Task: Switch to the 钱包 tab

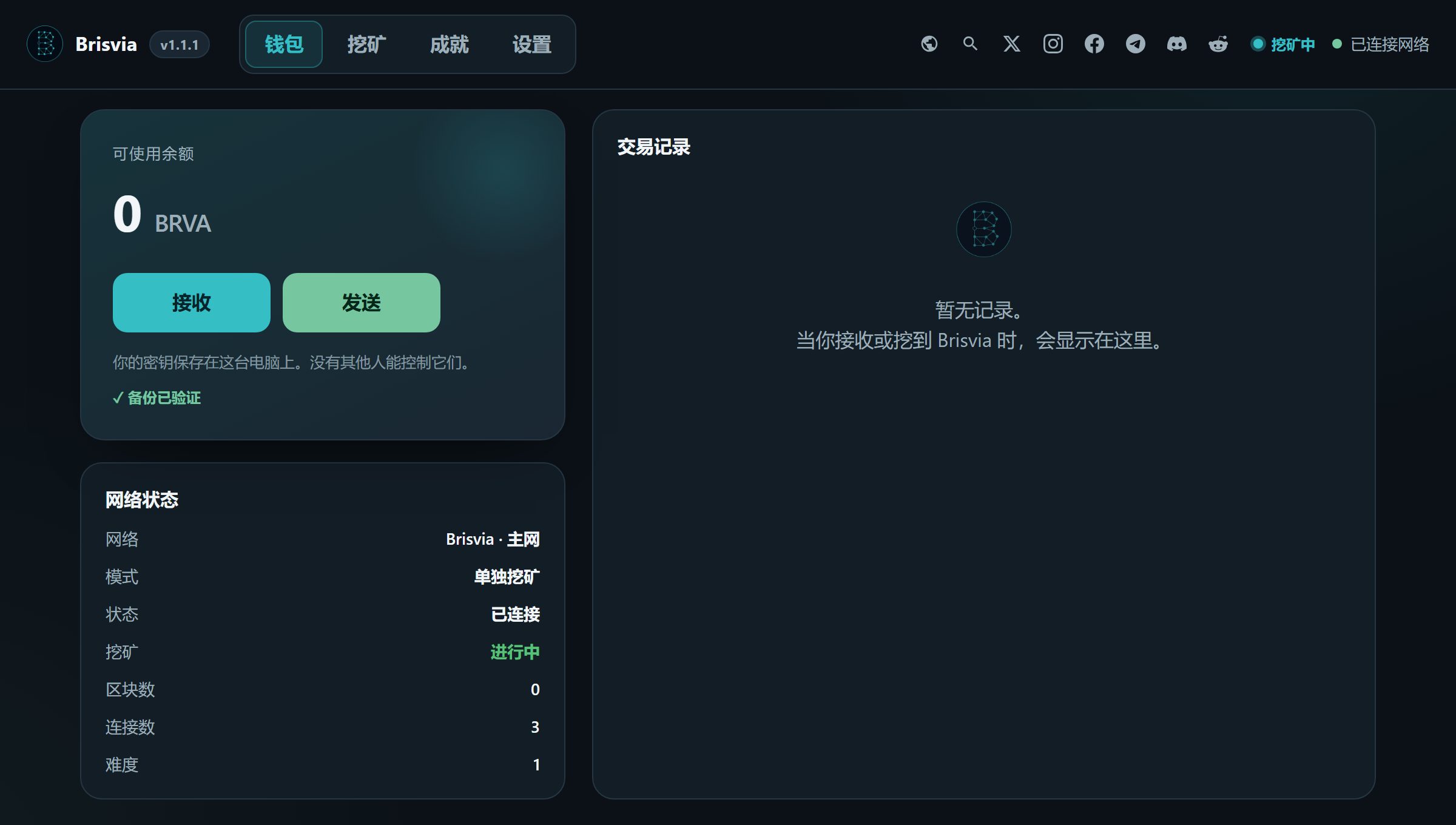Action: click(x=284, y=44)
